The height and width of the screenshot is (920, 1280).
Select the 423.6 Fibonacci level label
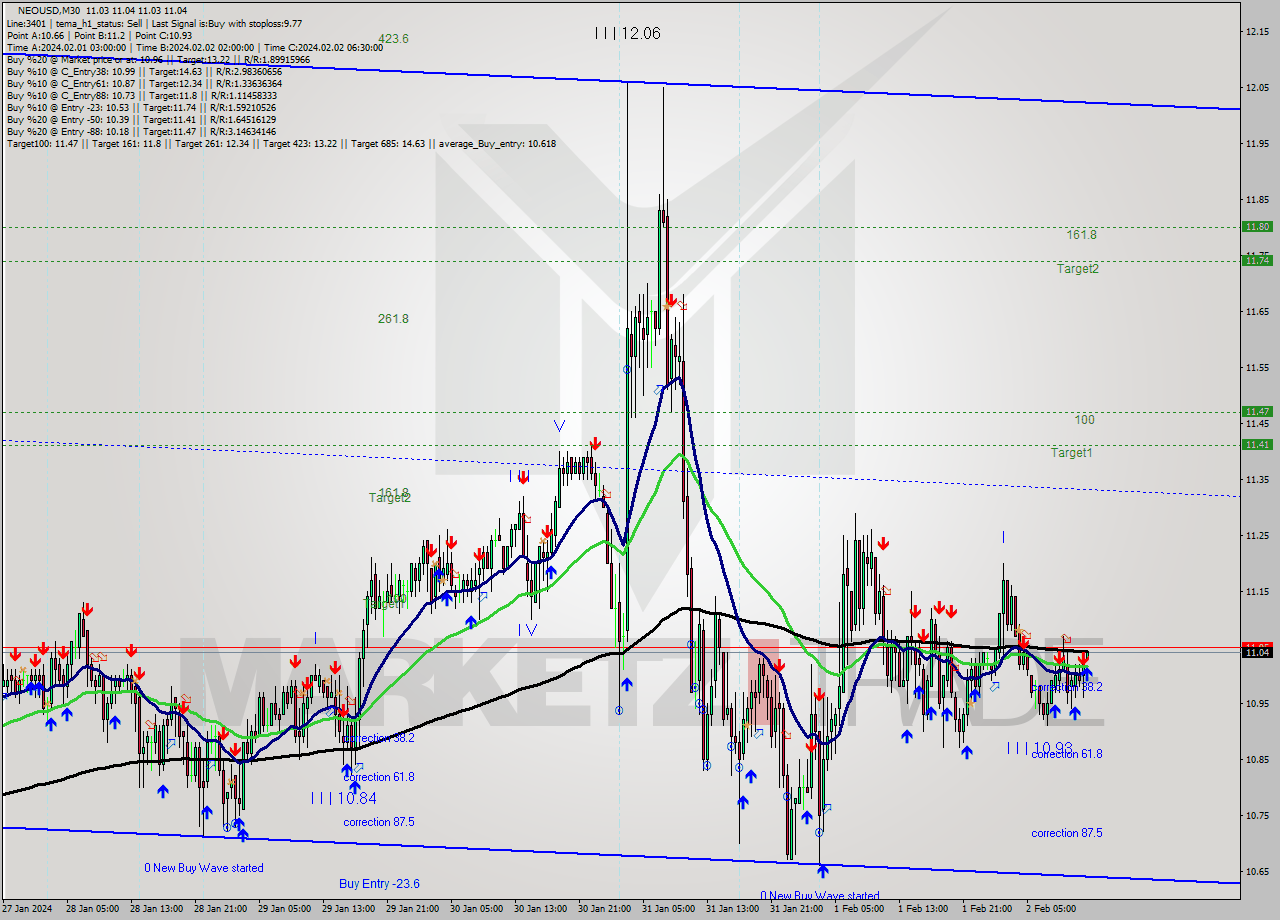click(x=393, y=39)
